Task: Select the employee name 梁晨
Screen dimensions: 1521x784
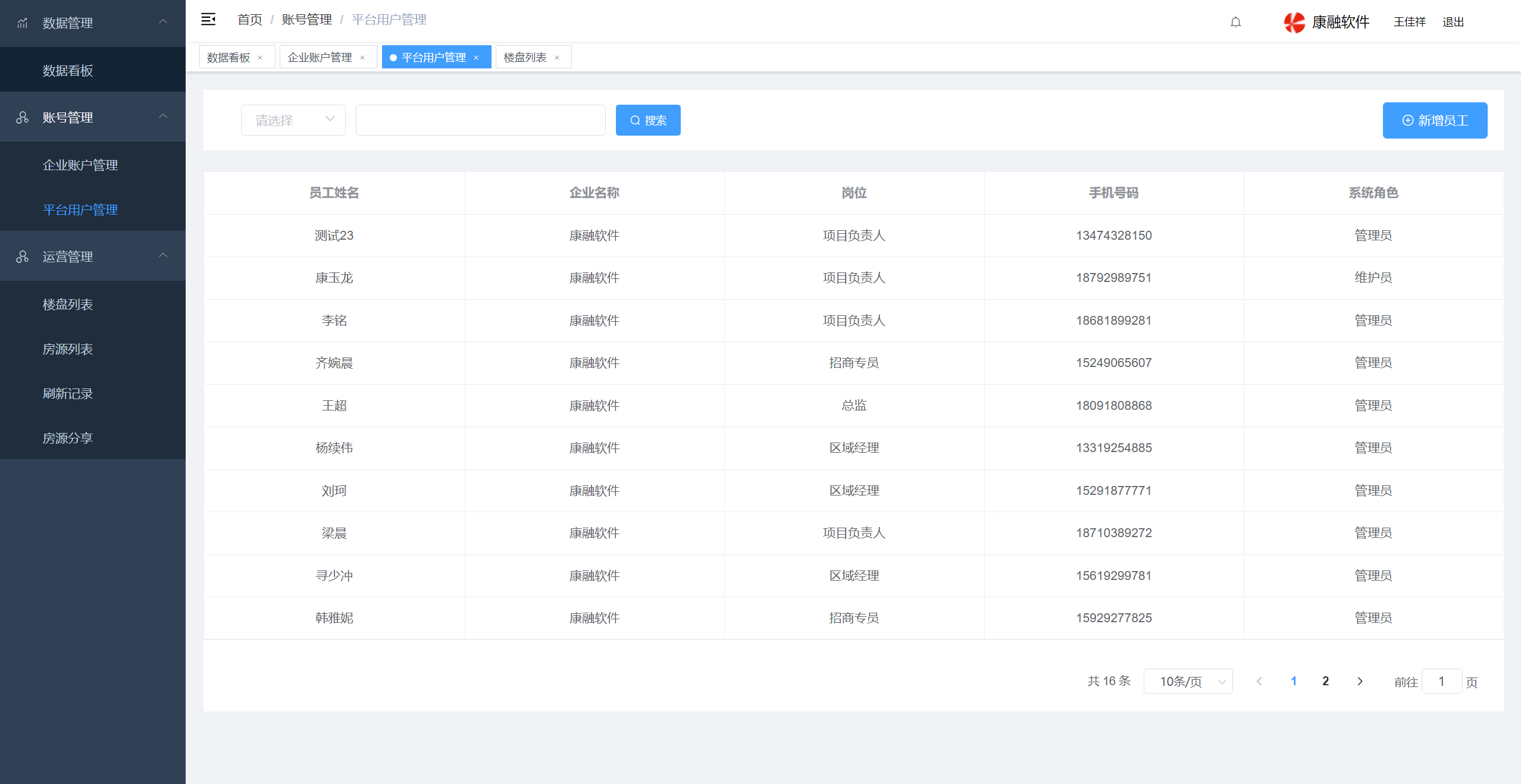Action: tap(334, 533)
